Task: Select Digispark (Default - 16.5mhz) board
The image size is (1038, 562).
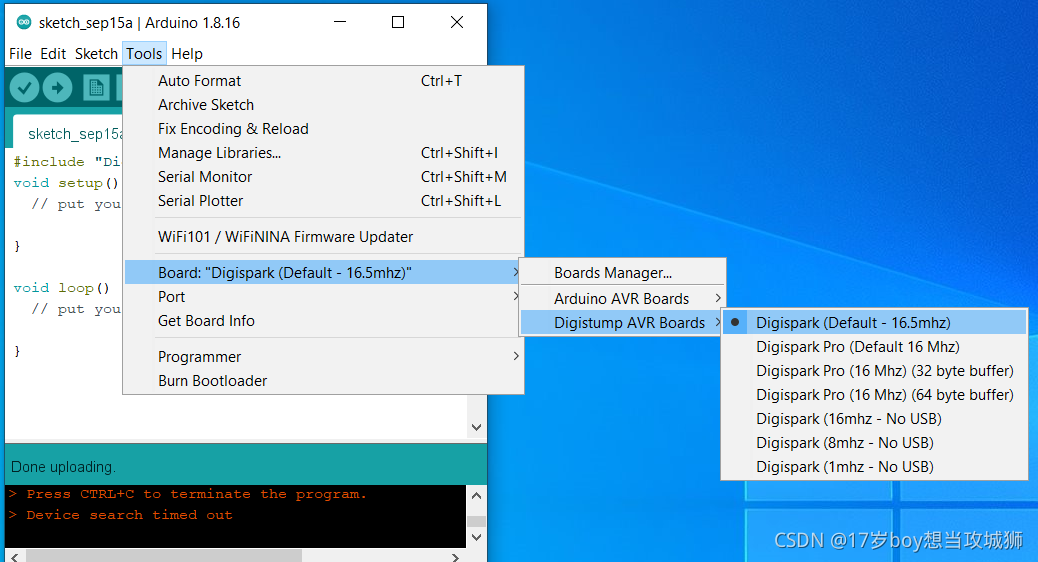Action: (x=874, y=322)
